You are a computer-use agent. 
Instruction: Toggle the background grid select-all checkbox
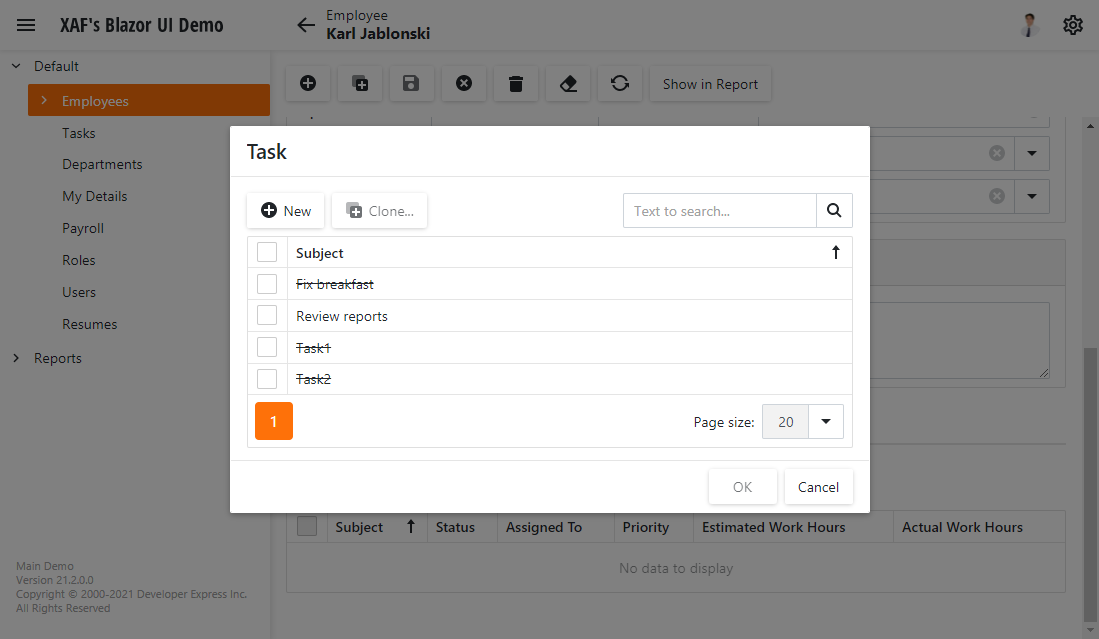[307, 526]
